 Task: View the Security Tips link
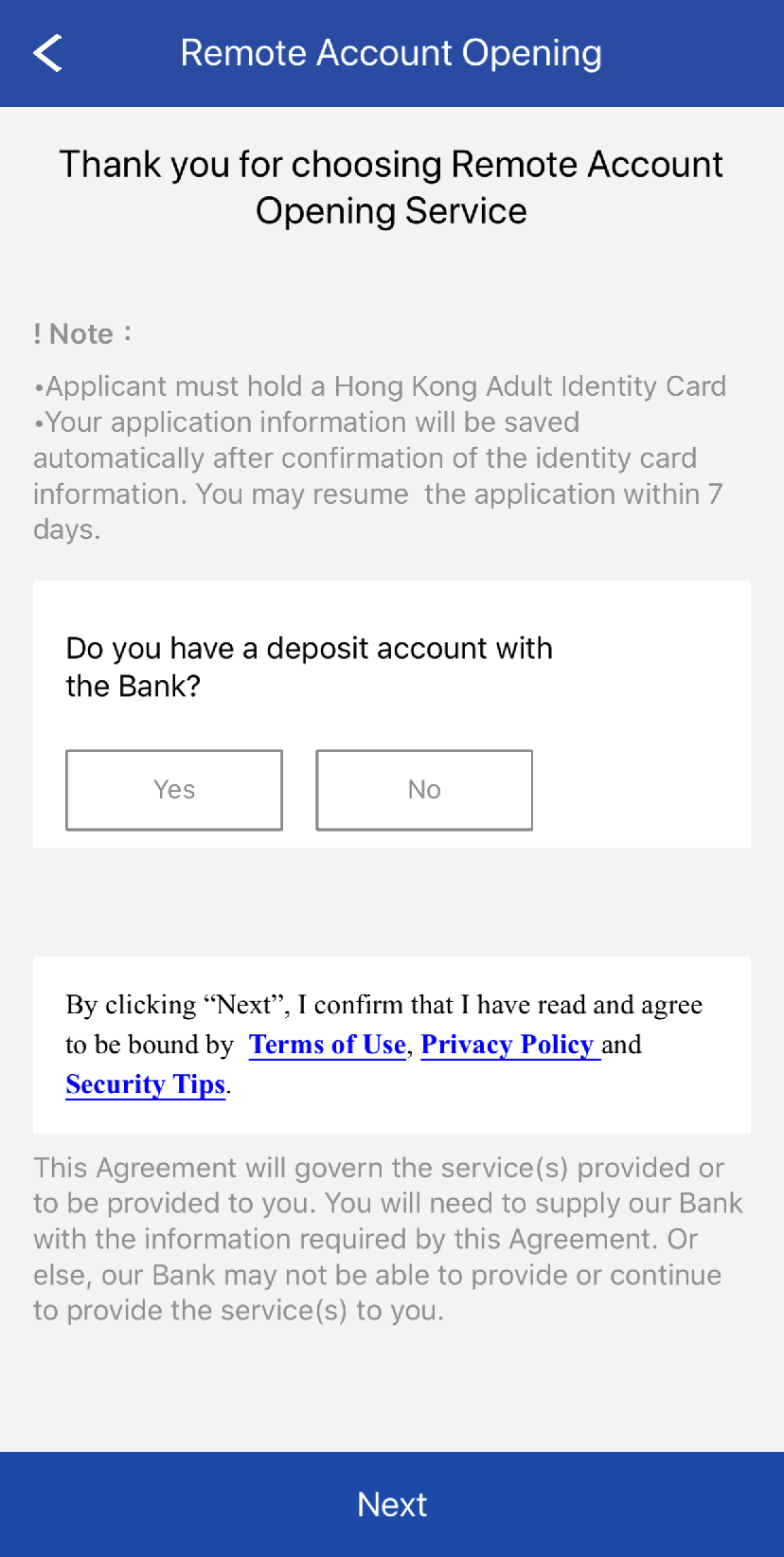pyautogui.click(x=146, y=1084)
